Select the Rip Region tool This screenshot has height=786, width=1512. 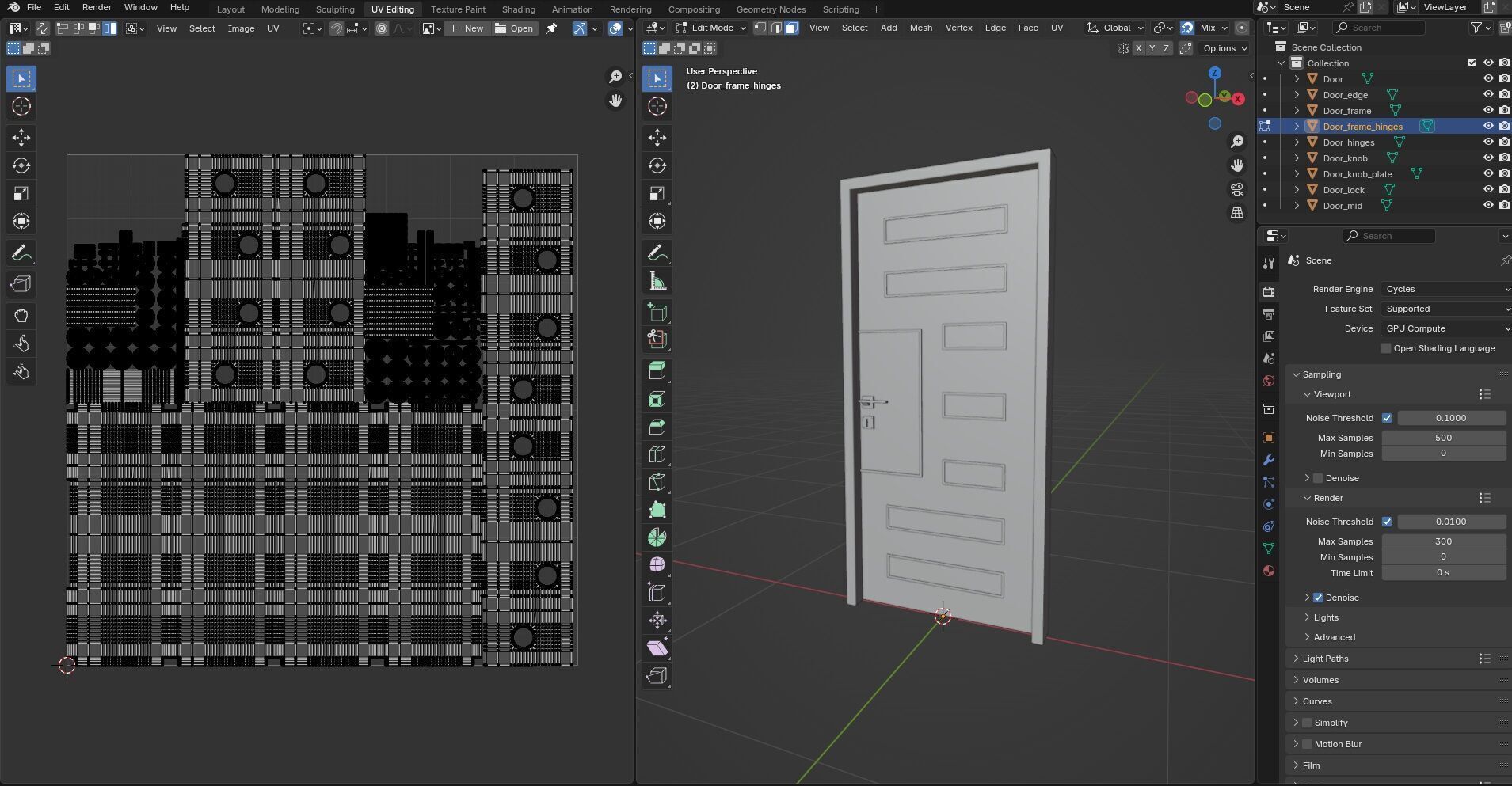(x=657, y=676)
